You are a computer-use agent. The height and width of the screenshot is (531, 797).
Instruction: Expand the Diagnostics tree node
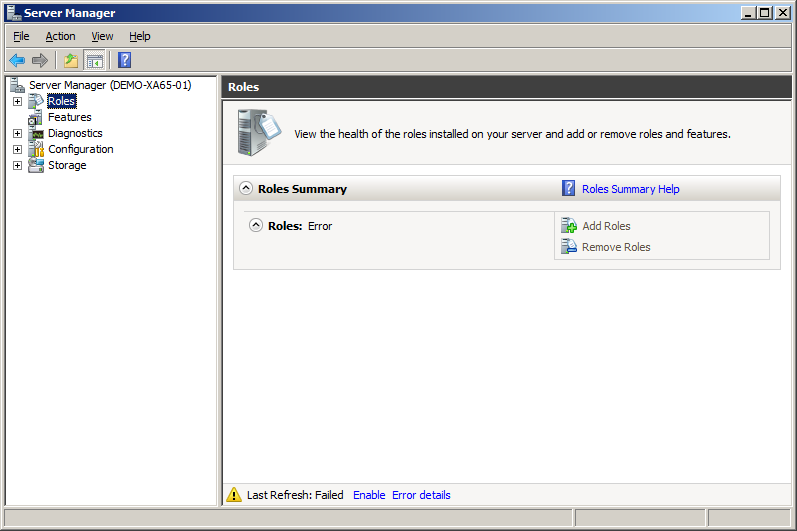[17, 134]
